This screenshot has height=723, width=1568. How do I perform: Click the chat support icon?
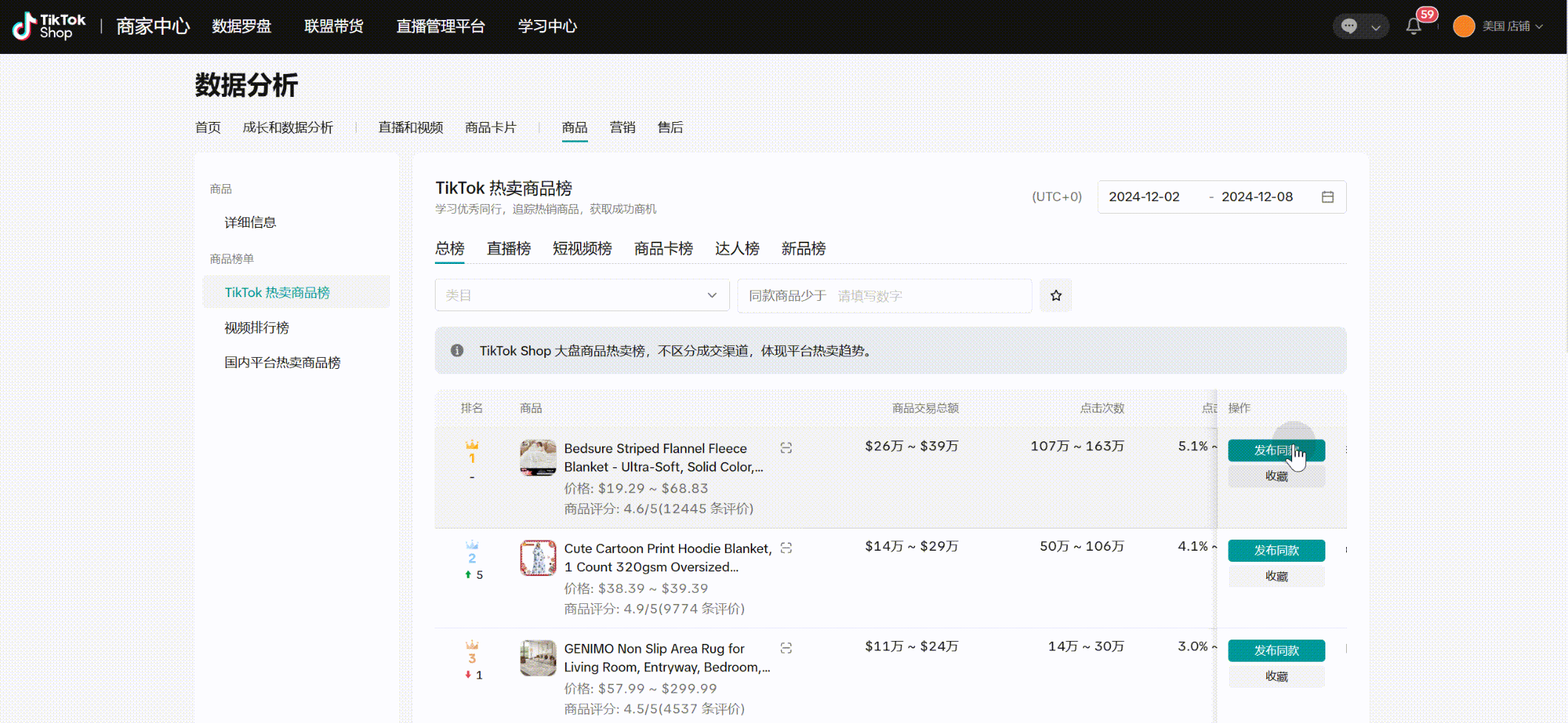click(1349, 27)
